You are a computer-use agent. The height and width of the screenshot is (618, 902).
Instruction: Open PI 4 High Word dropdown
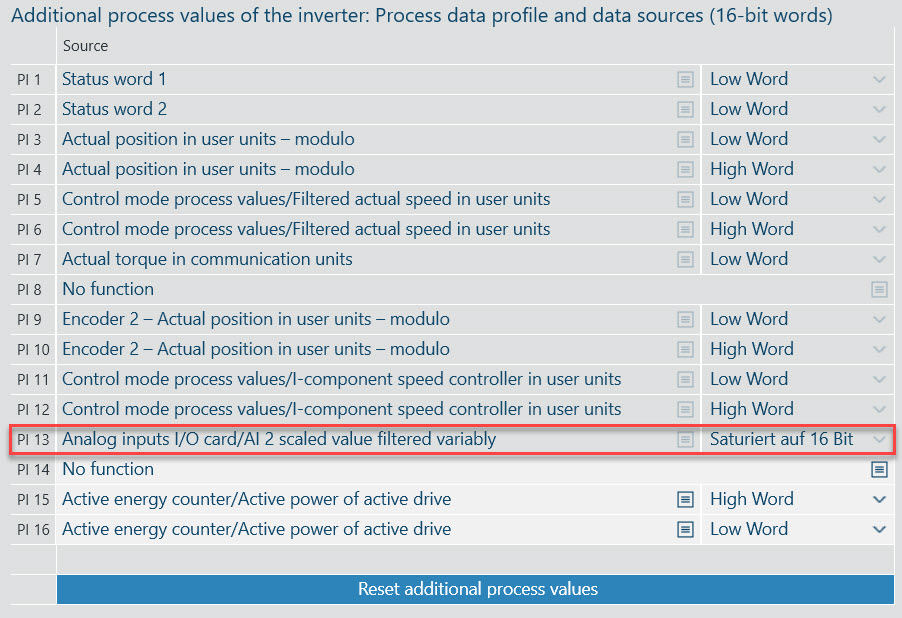(879, 169)
